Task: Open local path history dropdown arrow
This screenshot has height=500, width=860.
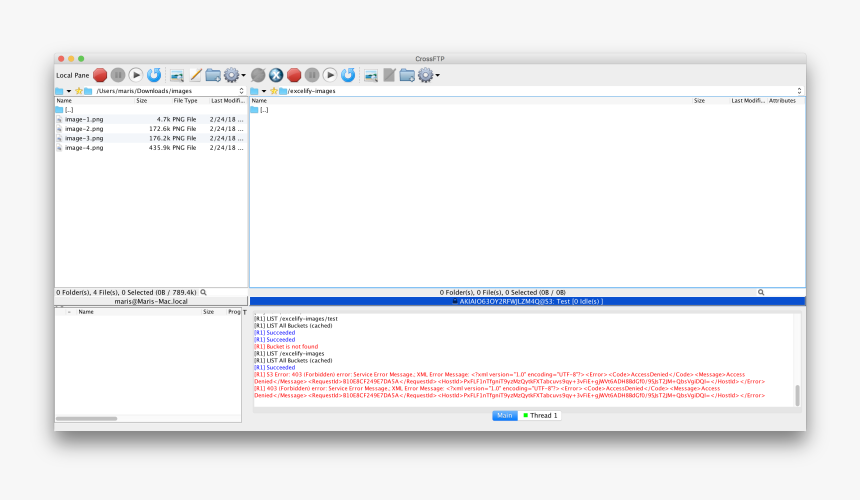Action: [69, 91]
